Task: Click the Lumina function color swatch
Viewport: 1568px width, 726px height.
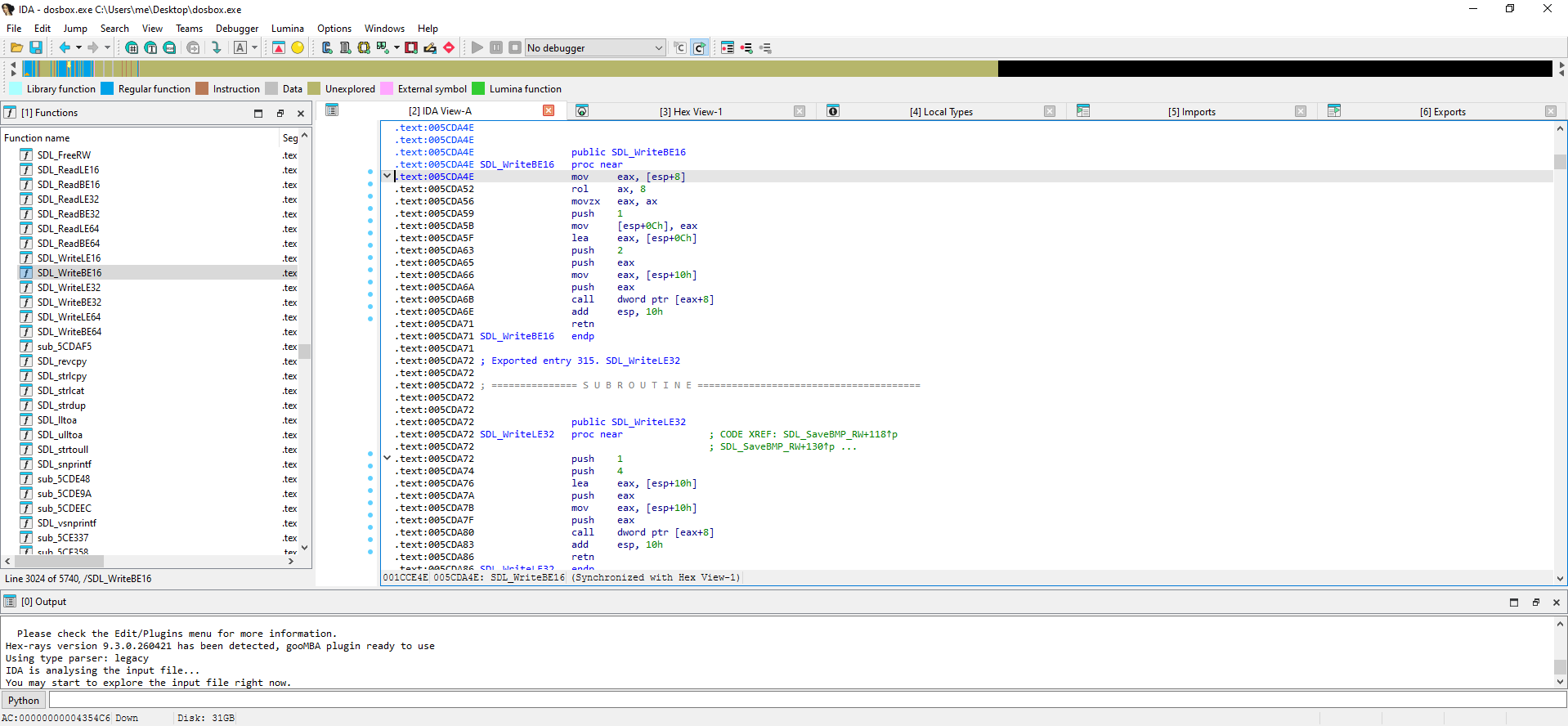Action: tap(478, 88)
